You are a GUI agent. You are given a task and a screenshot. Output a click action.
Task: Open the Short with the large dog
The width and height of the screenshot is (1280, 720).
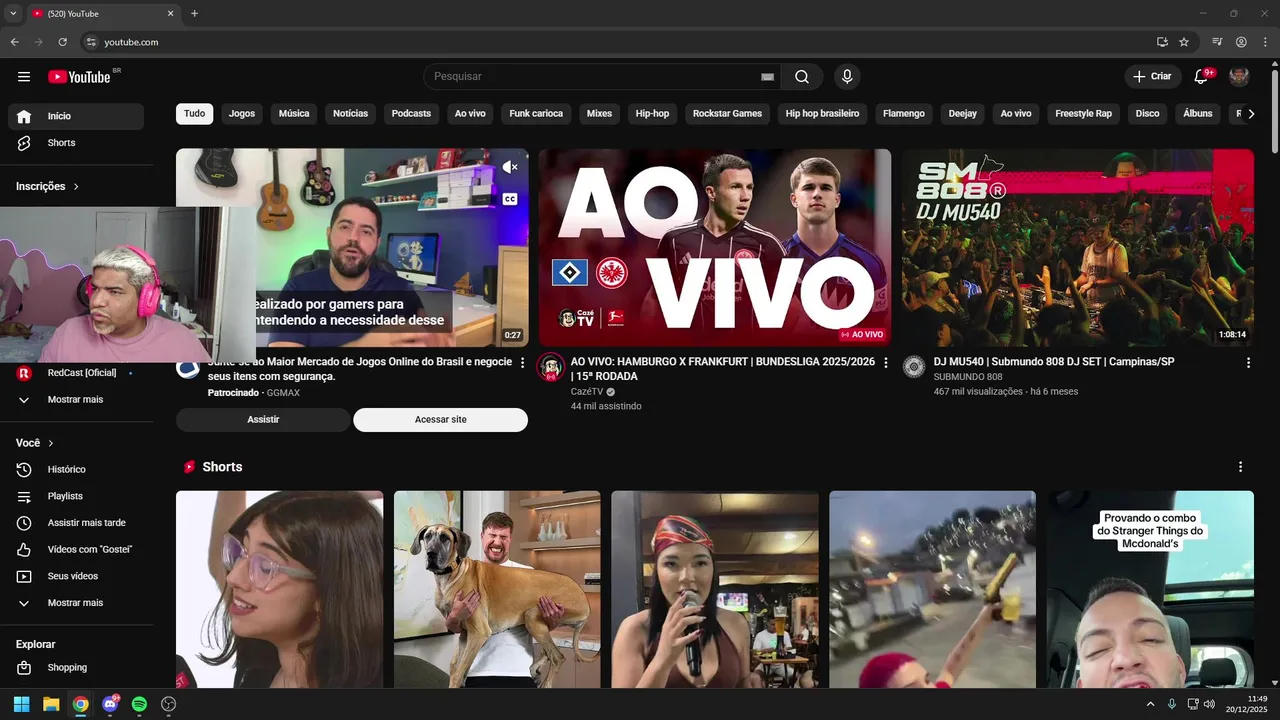(x=497, y=589)
